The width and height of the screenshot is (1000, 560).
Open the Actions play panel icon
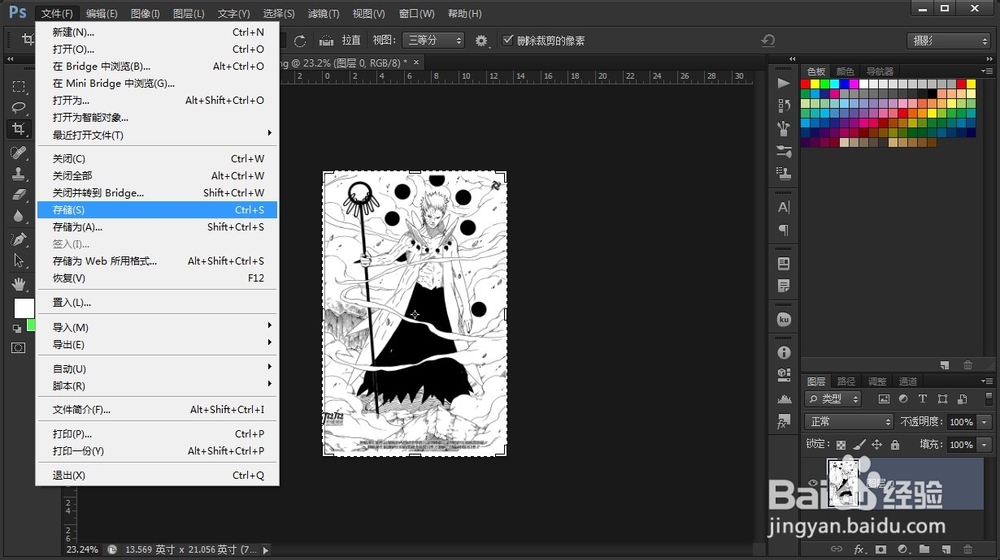(784, 83)
